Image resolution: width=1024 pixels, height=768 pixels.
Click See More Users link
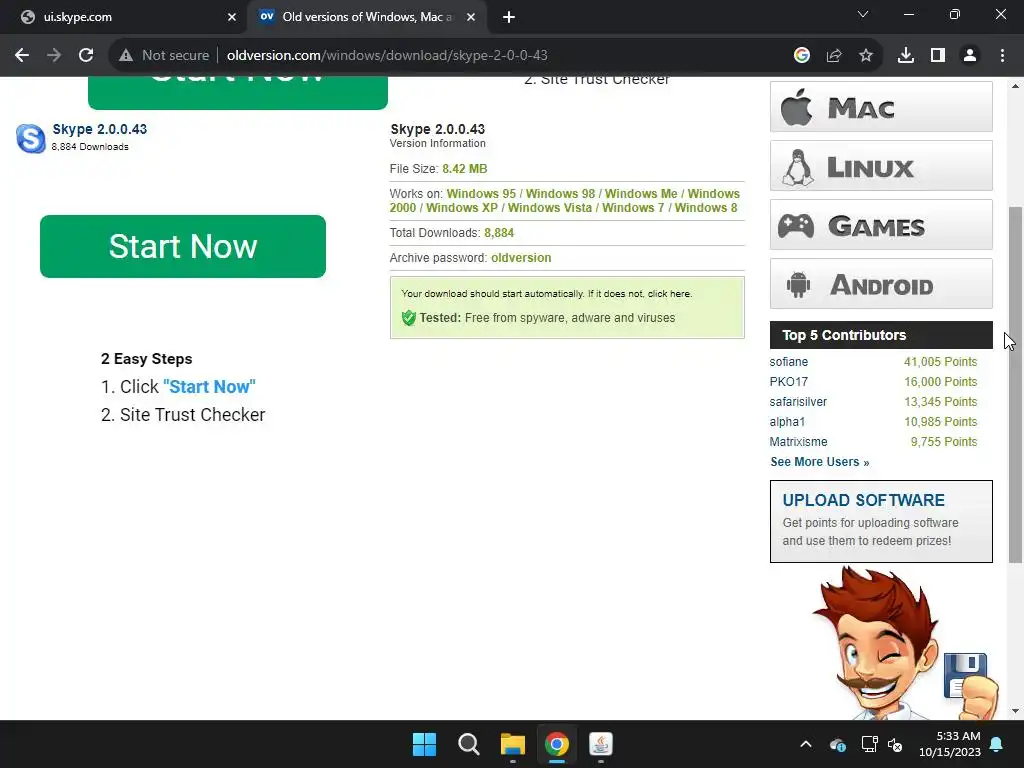[820, 462]
